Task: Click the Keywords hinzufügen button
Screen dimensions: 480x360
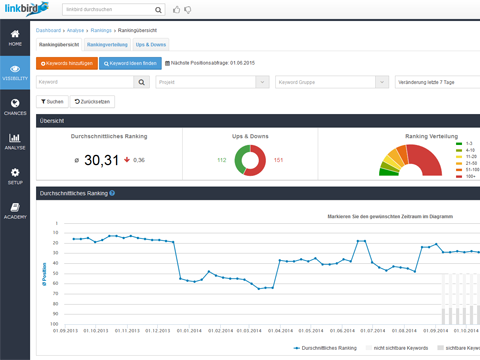Action: point(67,63)
